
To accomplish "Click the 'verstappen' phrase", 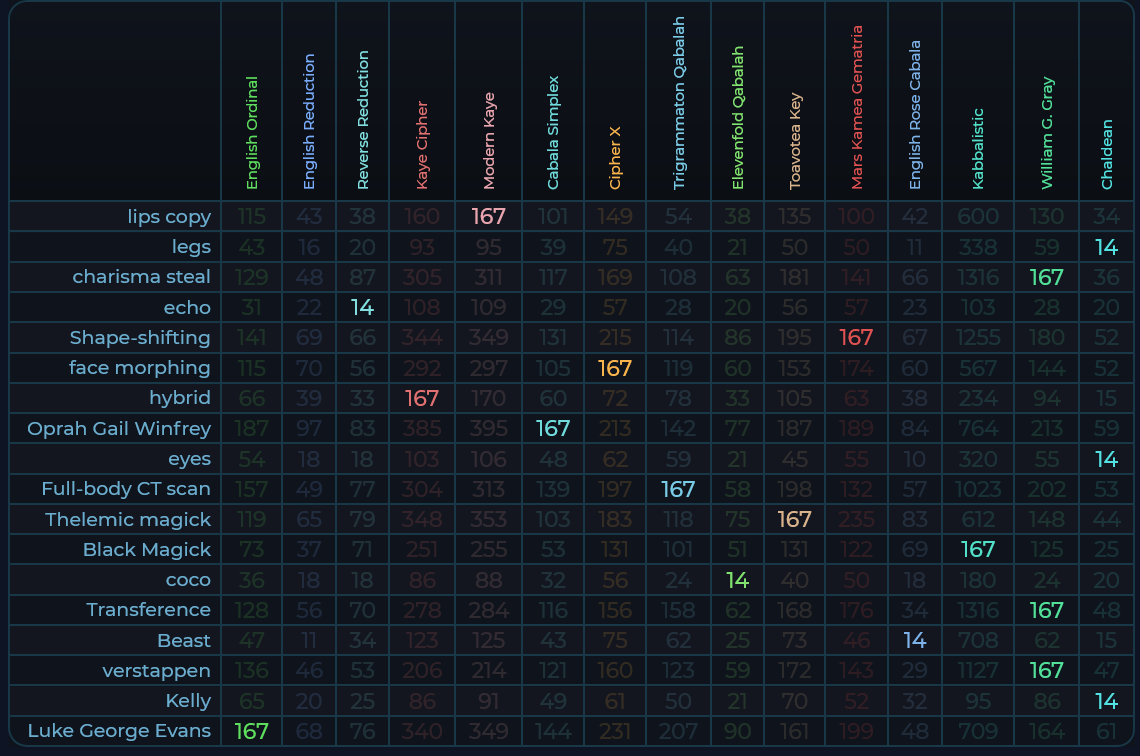I will coord(156,670).
